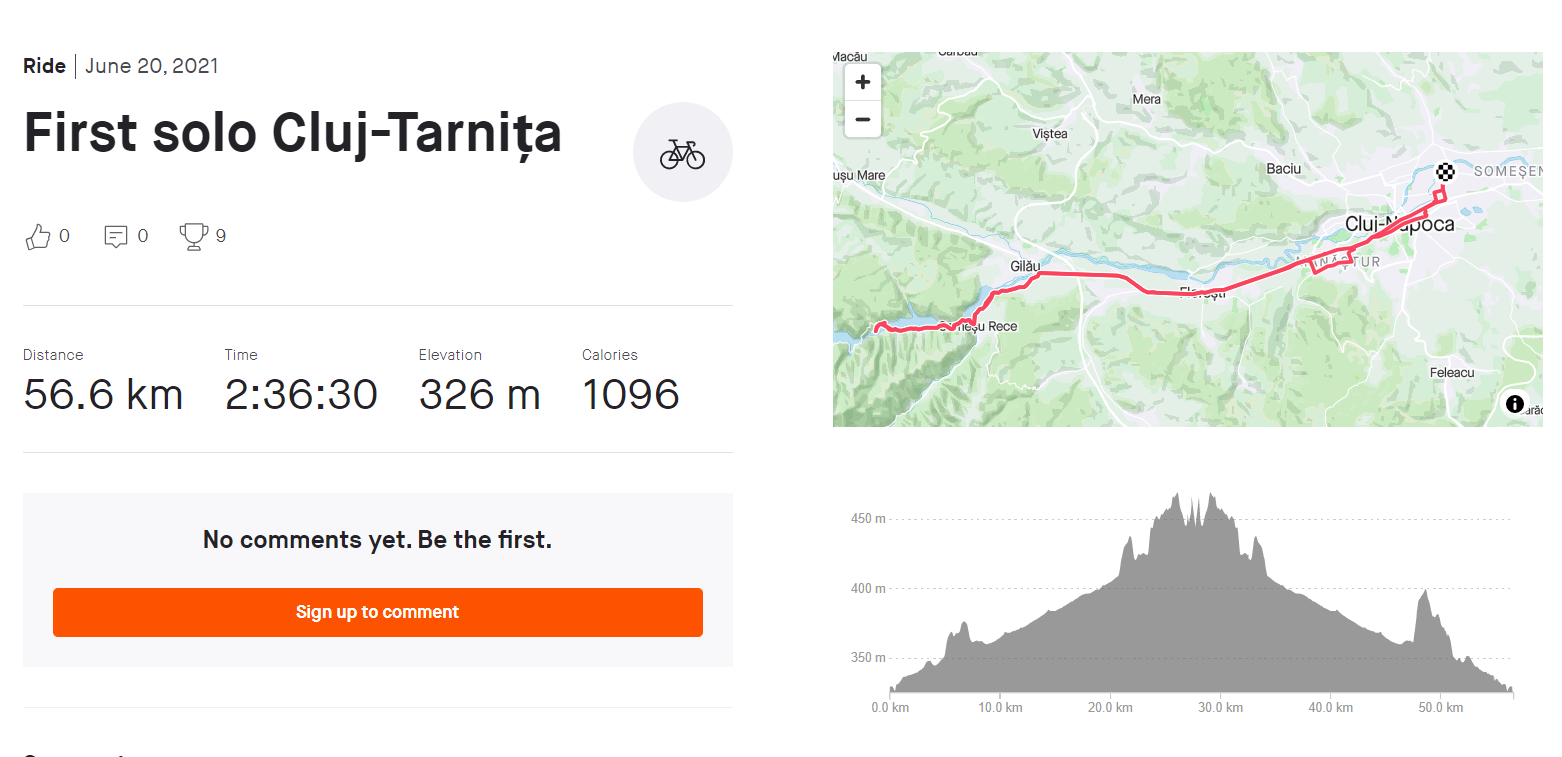Viewport: 1562px width, 757px height.
Task: Click the 56.6 km distance stat
Action: pyautogui.click(x=103, y=395)
